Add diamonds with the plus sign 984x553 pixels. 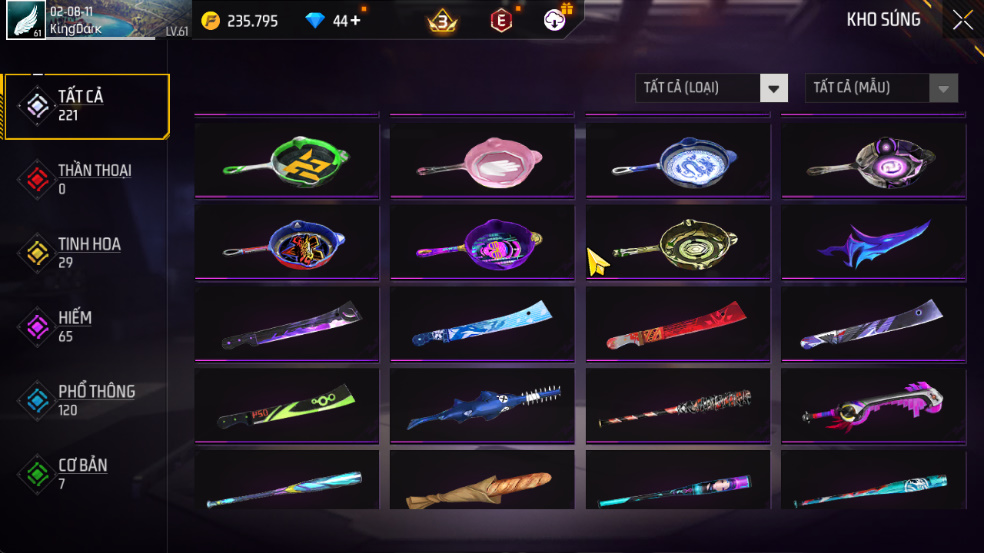click(355, 21)
